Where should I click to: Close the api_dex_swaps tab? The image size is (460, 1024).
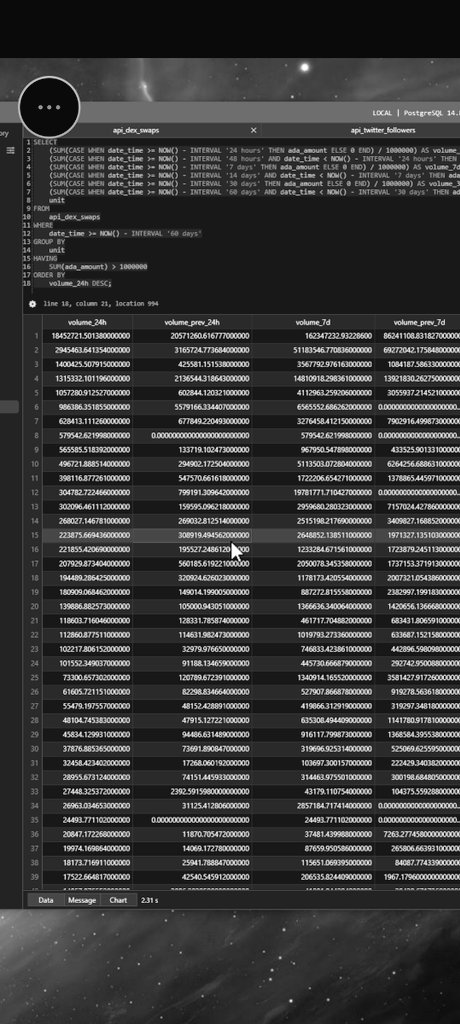click(x=254, y=130)
